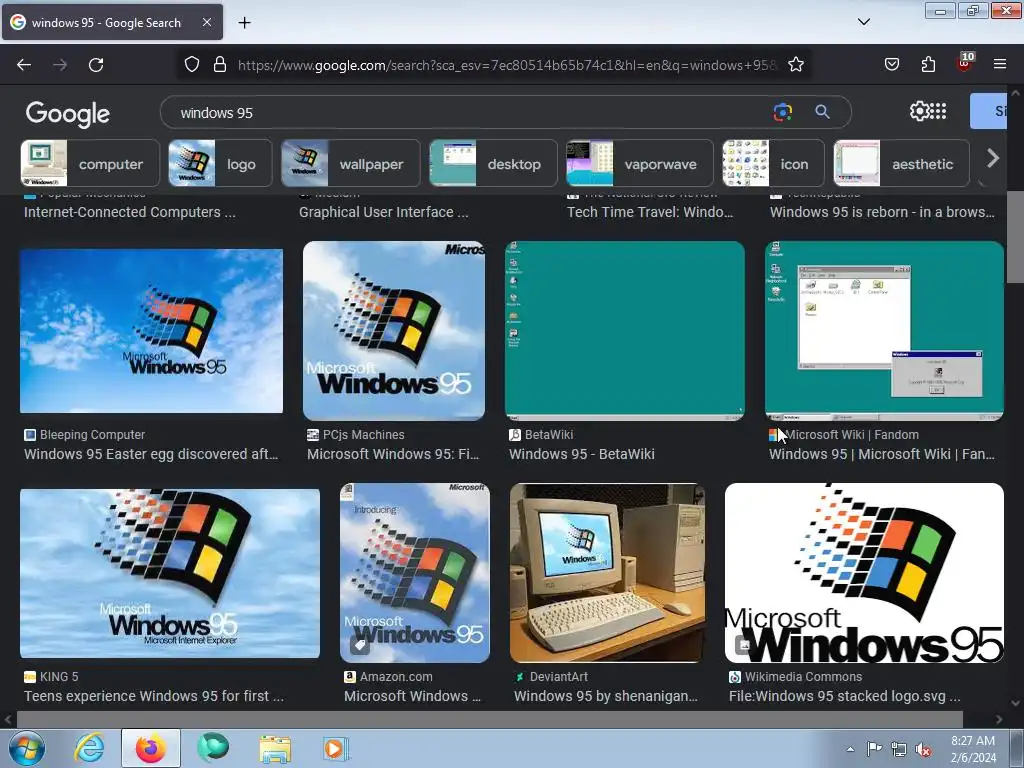Click the site security padlock icon
Image resolution: width=1024 pixels, height=768 pixels.
[220, 64]
